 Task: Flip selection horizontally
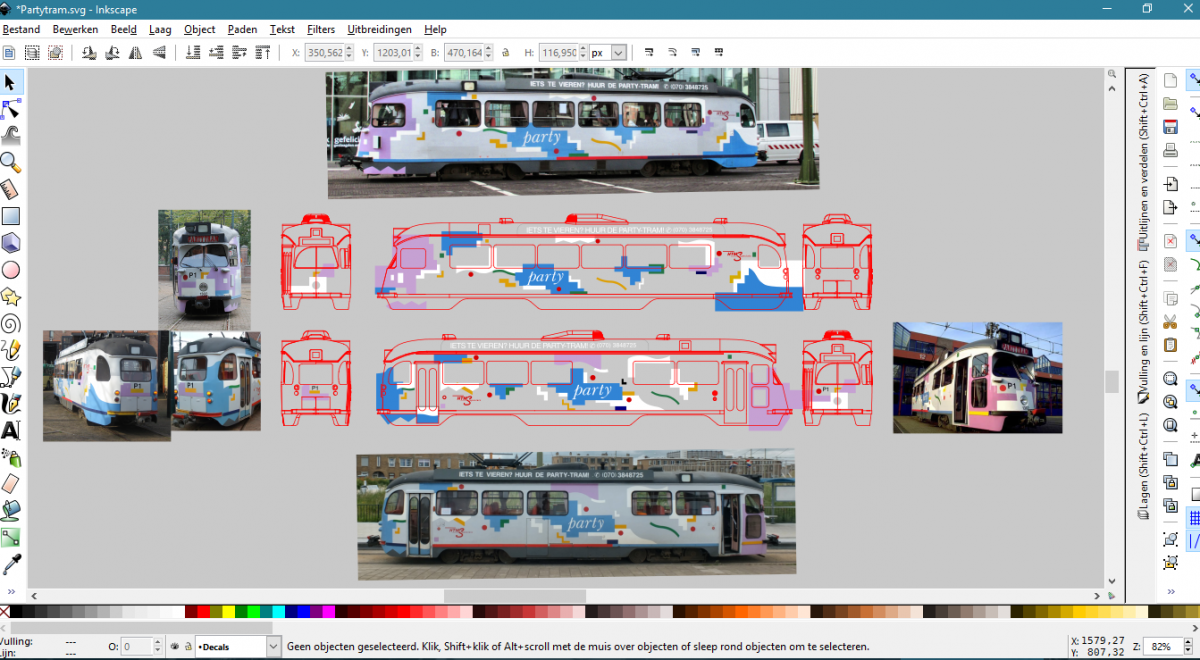[x=135, y=52]
